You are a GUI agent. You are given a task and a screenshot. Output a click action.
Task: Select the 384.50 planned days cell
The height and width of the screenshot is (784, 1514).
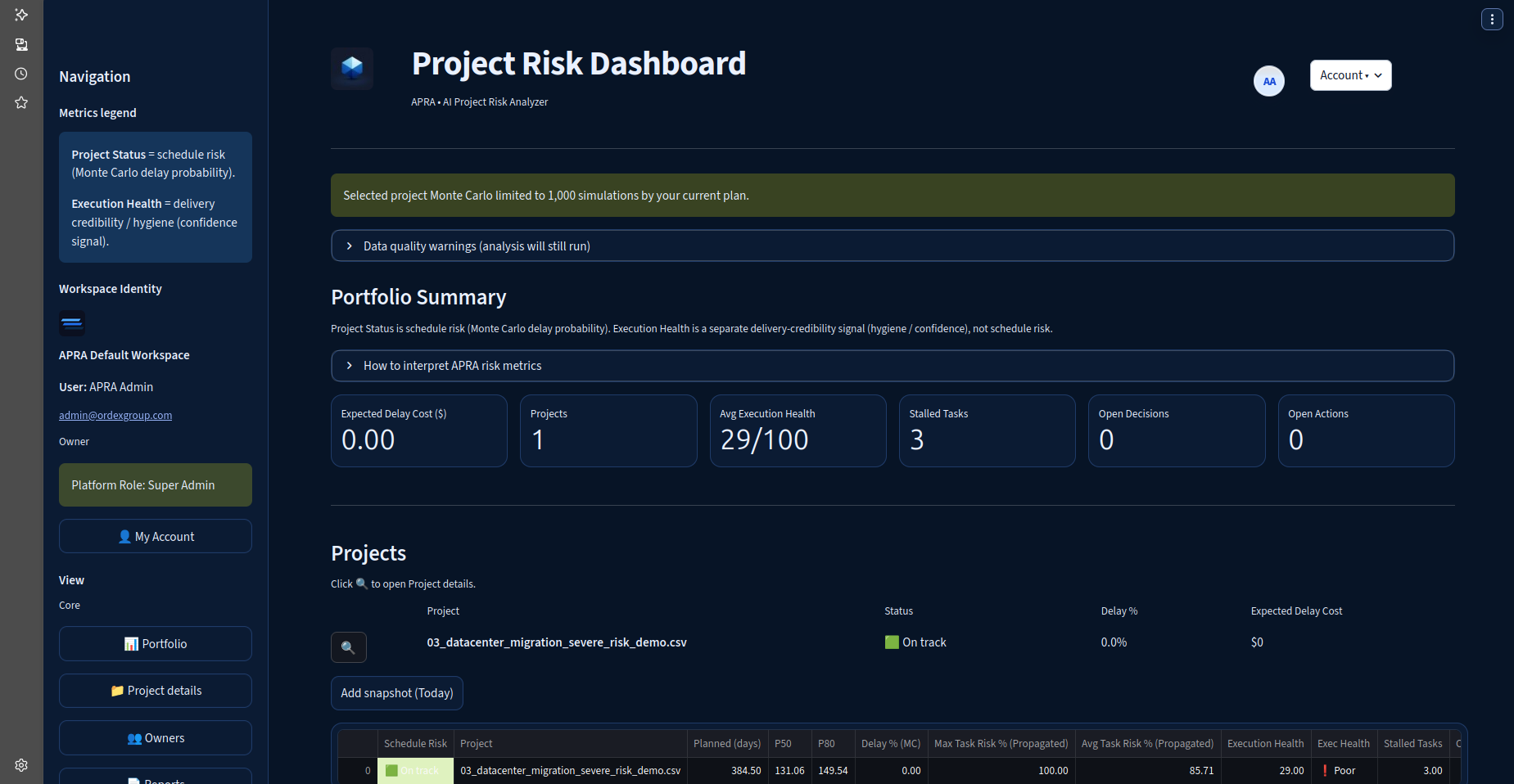tap(727, 770)
